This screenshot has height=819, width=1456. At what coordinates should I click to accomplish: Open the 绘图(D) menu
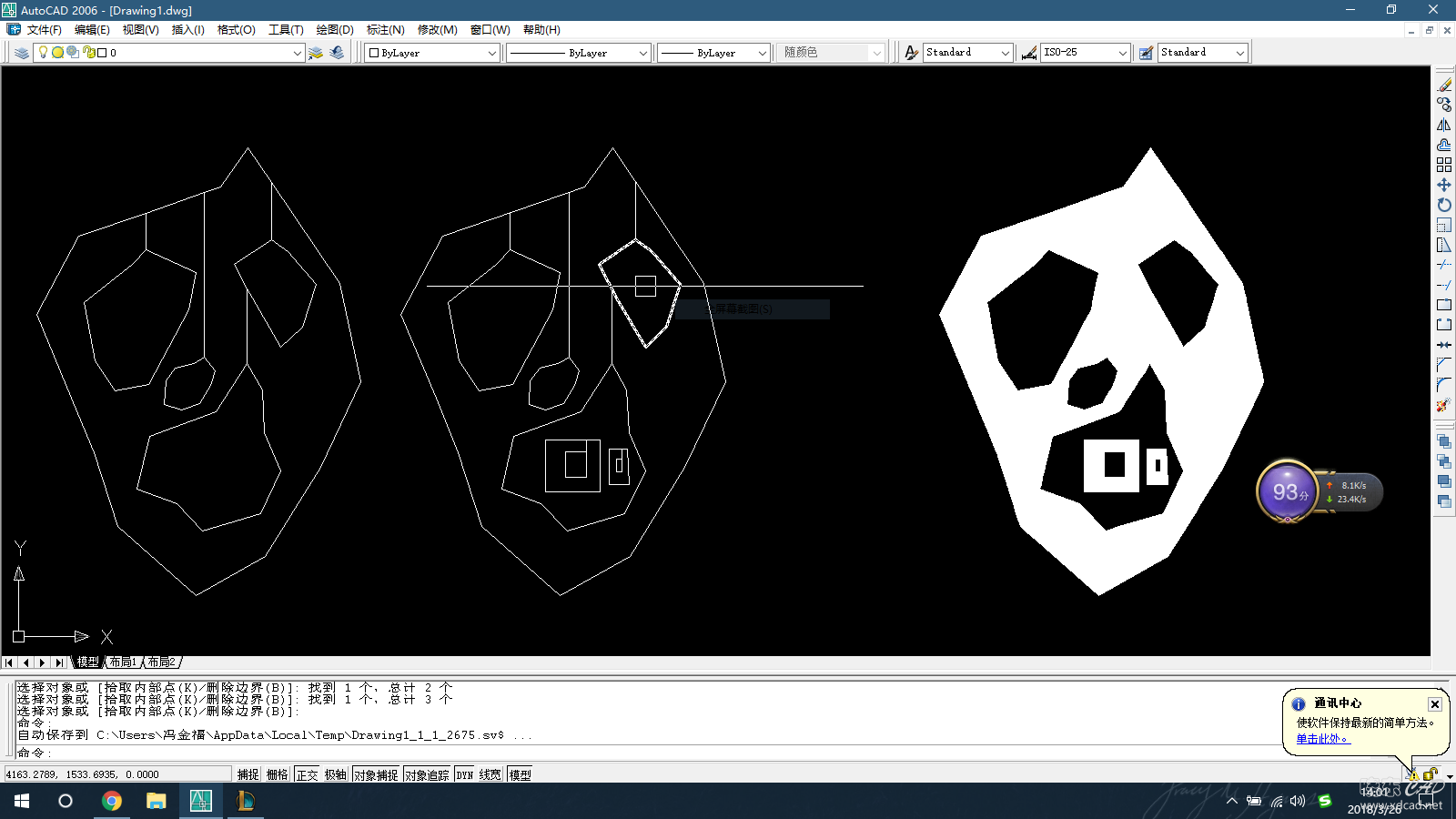coord(335,30)
